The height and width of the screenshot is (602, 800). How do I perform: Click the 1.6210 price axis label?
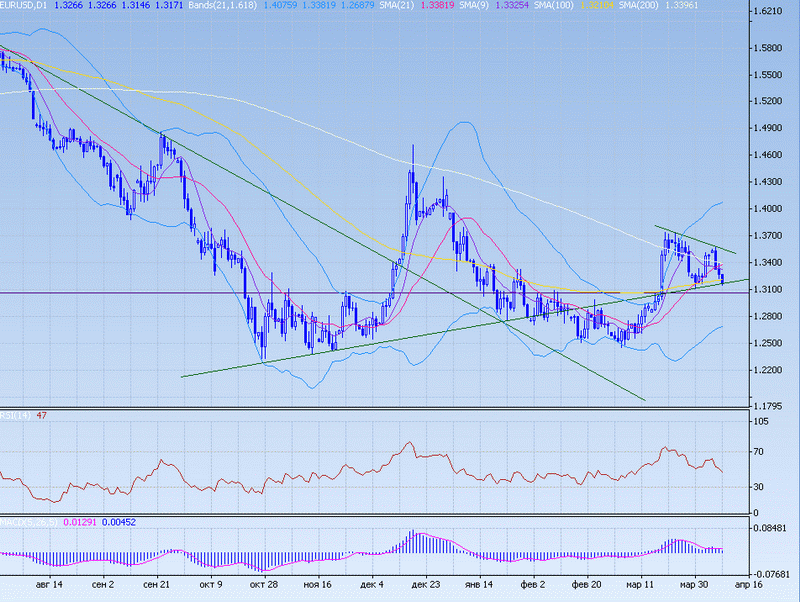tap(771, 12)
